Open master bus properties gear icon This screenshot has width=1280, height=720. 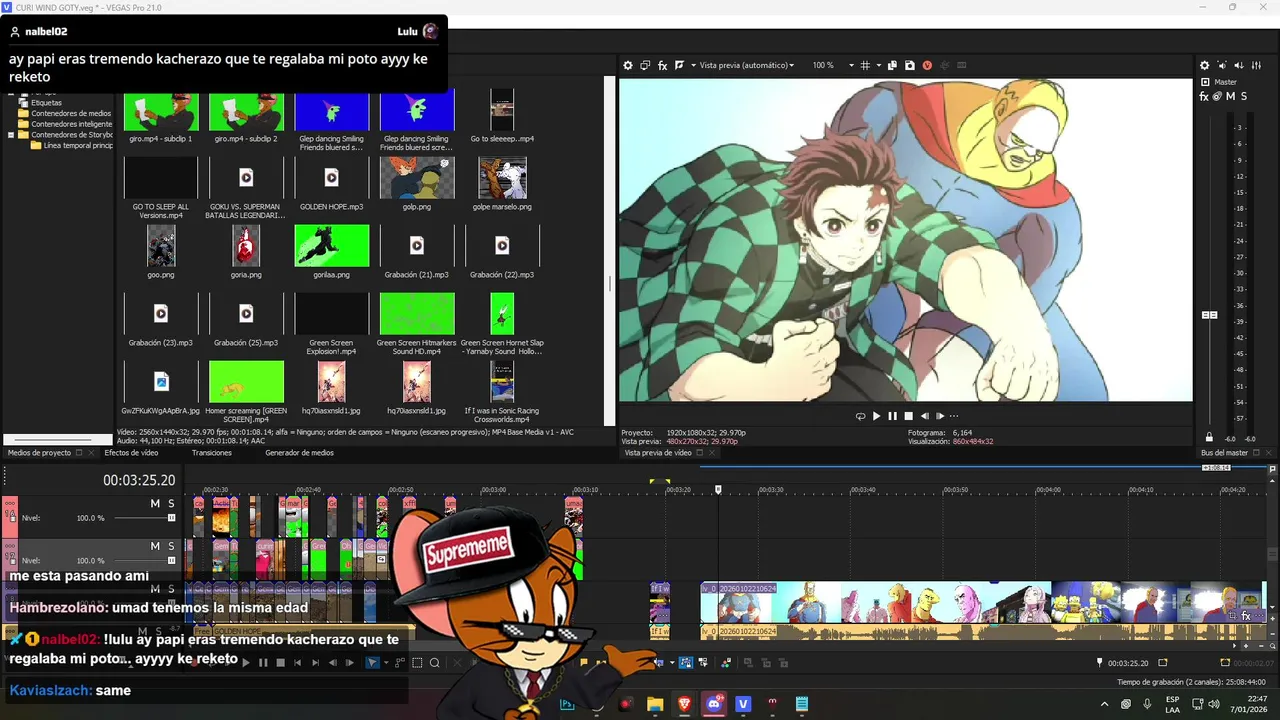click(x=1205, y=65)
